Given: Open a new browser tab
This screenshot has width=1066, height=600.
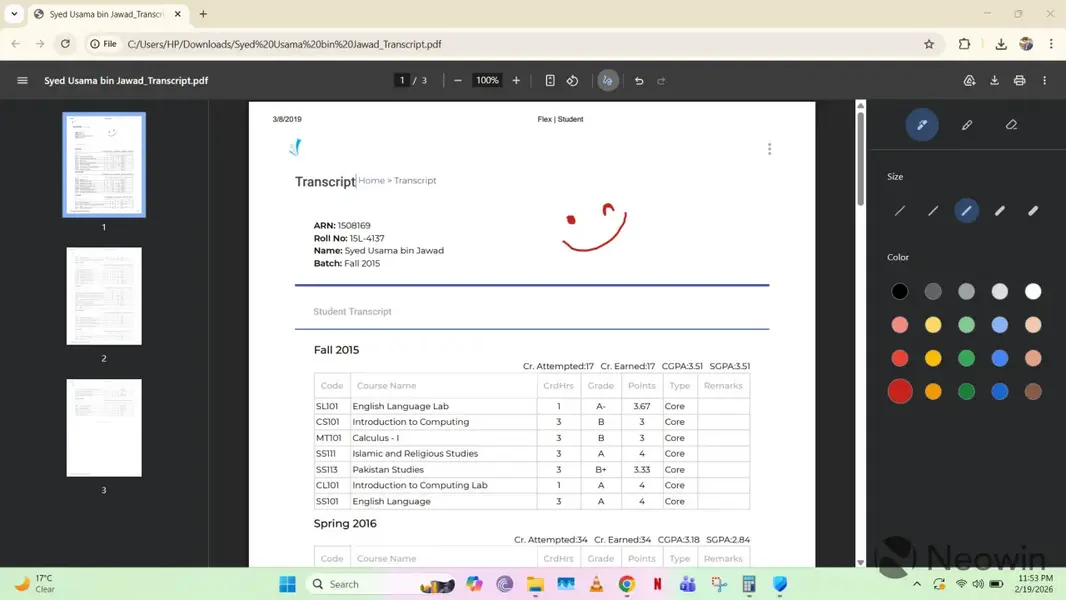Looking at the screenshot, I should click(203, 14).
